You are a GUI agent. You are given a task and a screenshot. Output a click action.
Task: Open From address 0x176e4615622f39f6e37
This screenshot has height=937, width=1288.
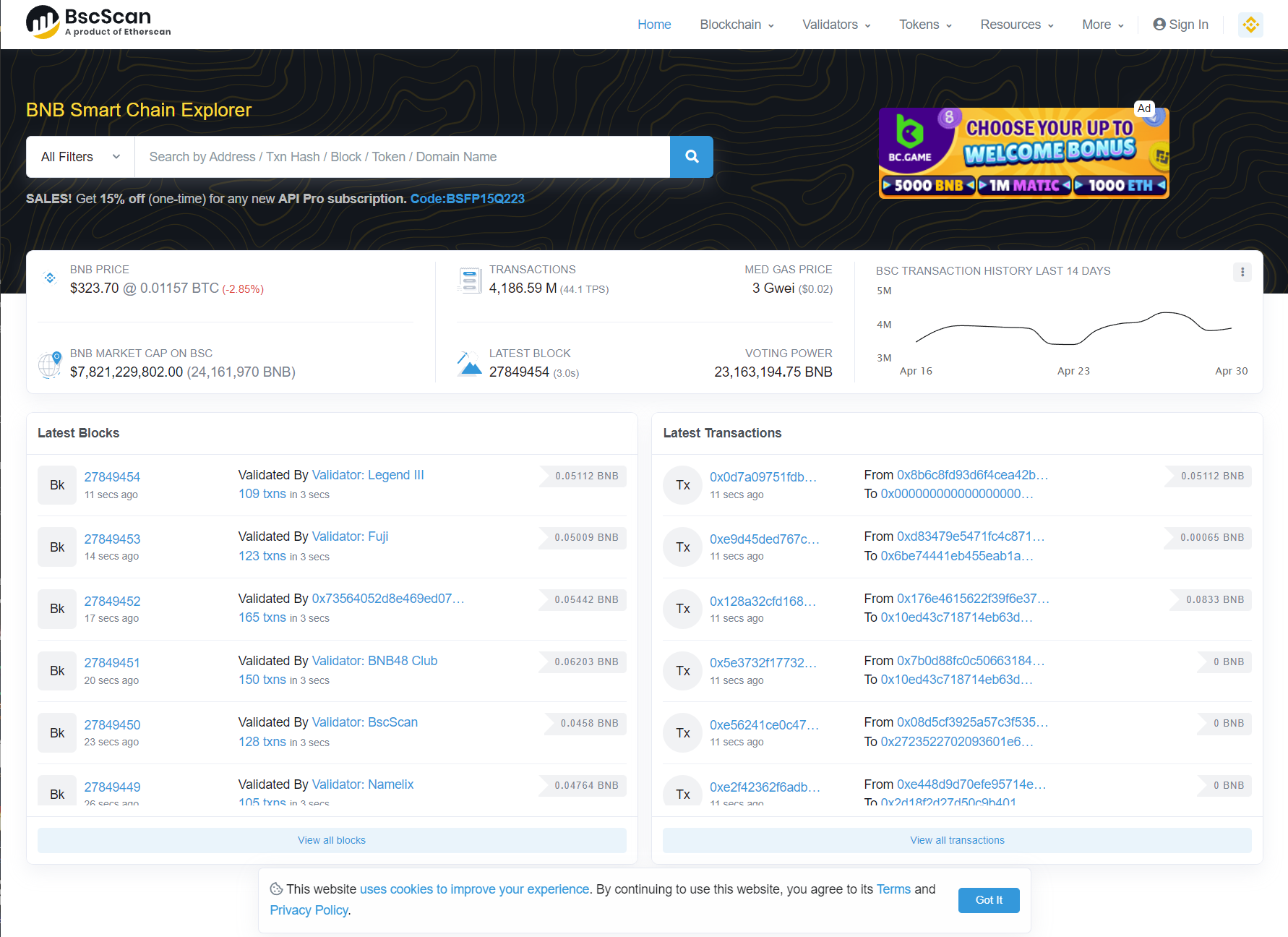pos(973,599)
